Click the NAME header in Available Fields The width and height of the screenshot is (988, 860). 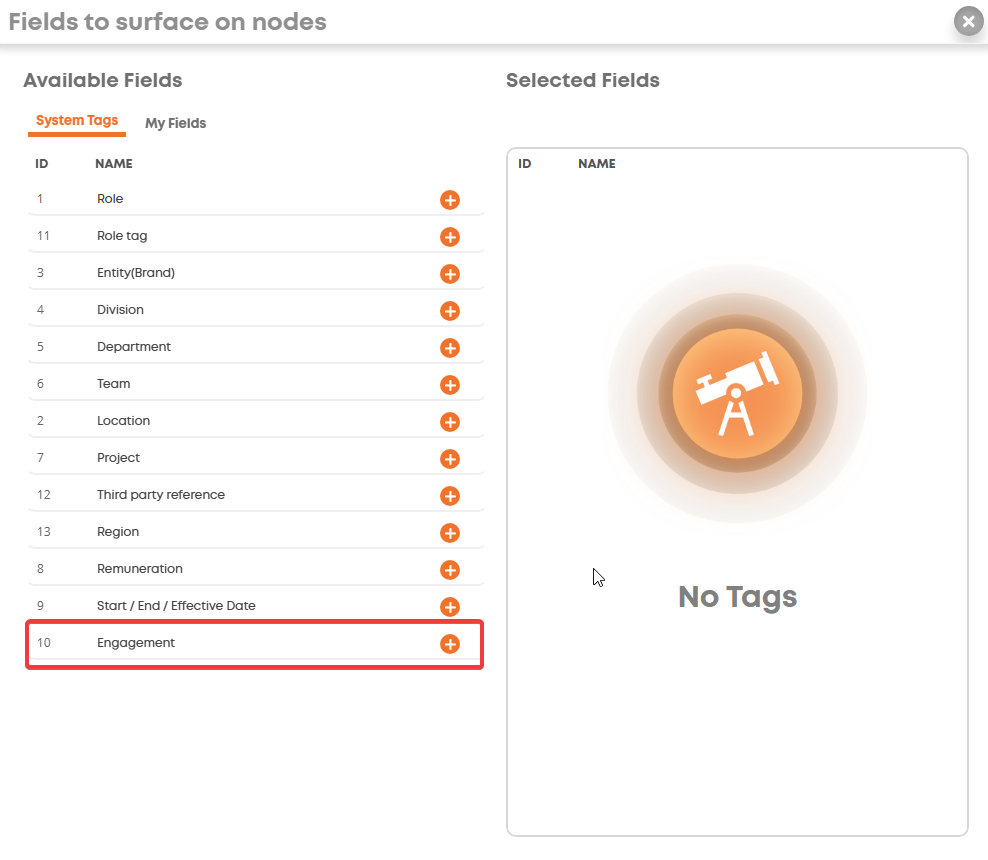pyautogui.click(x=114, y=163)
